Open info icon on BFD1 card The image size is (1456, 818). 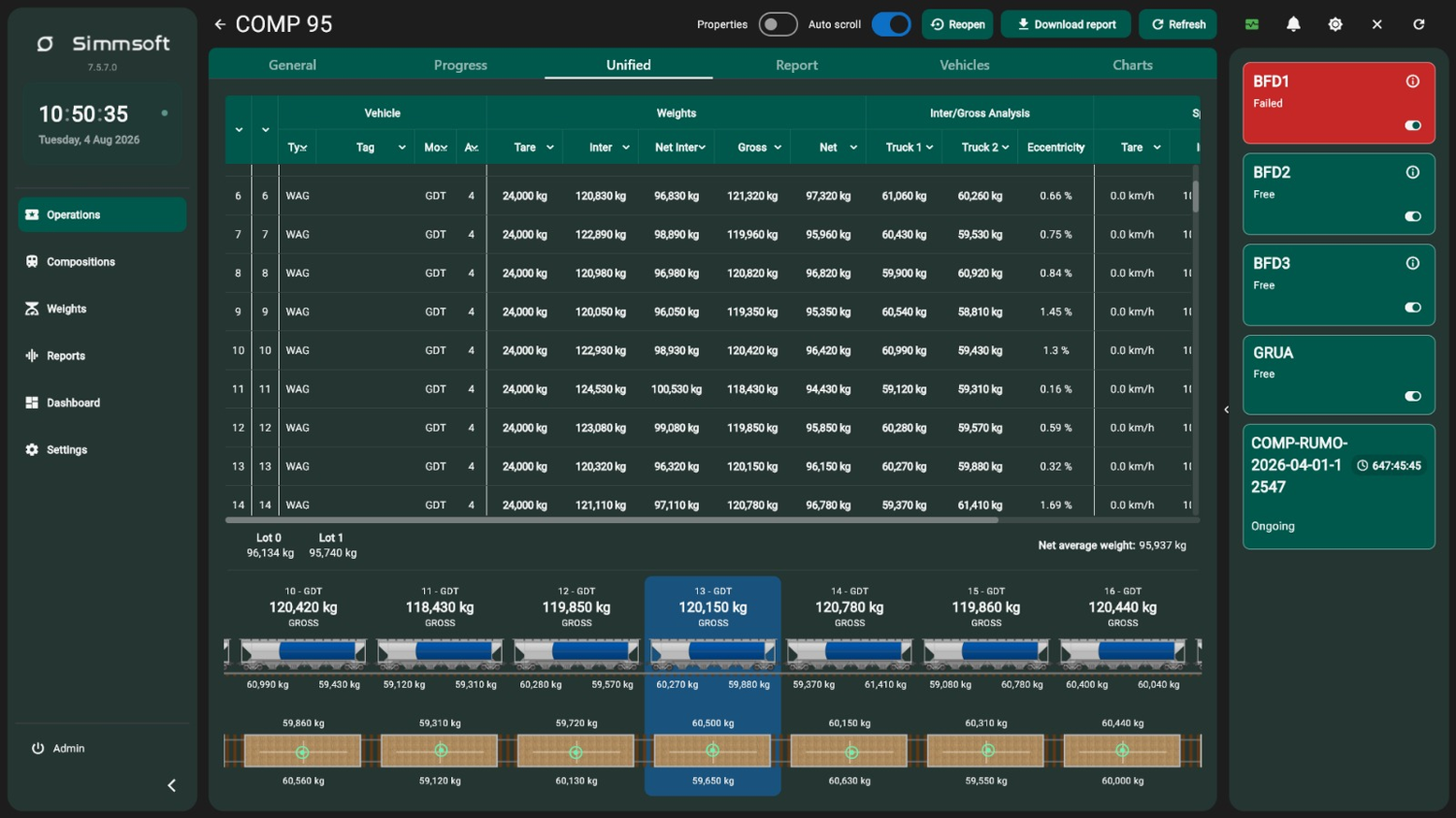point(1412,82)
